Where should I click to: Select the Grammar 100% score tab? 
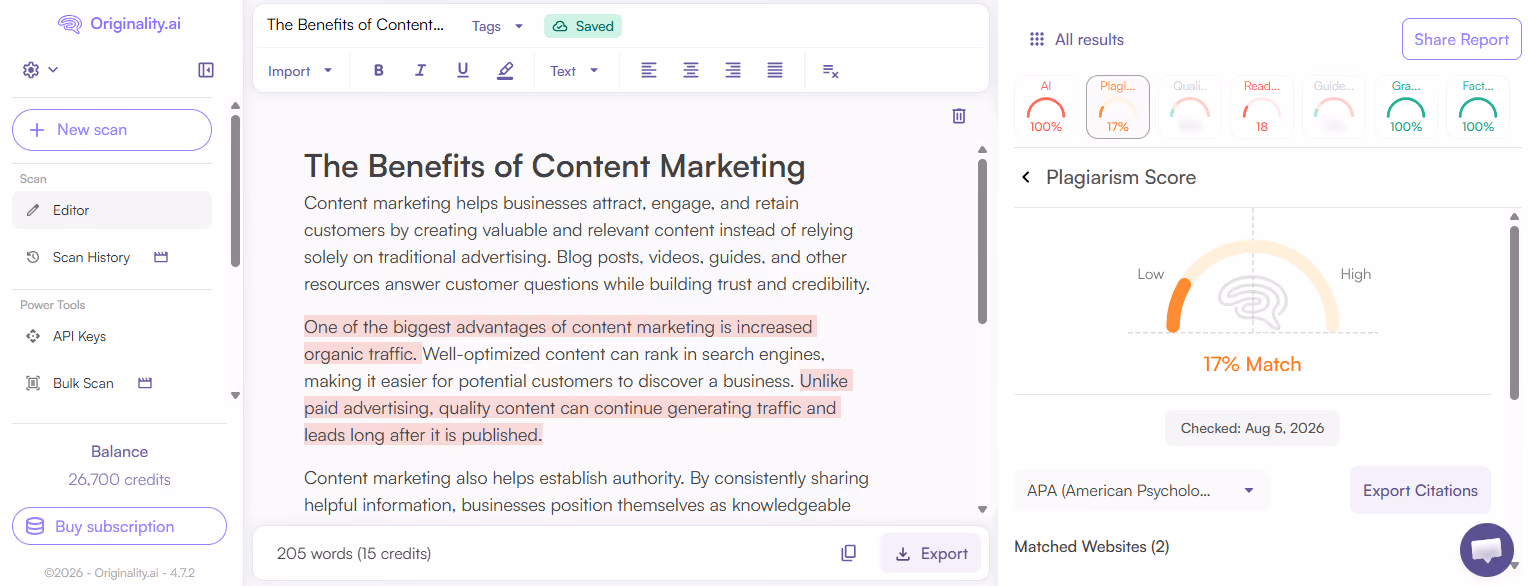[x=1406, y=107]
